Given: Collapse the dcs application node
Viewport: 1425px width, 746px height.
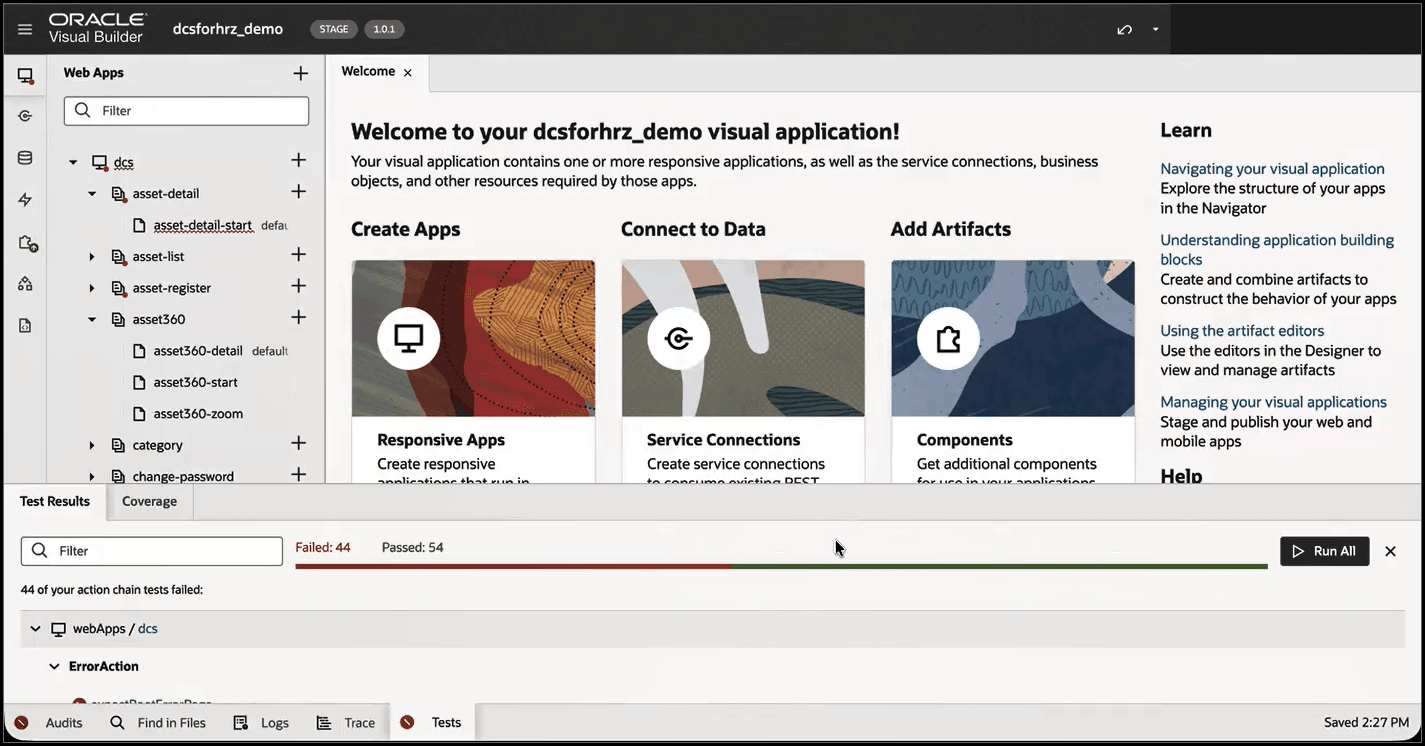Looking at the screenshot, I should tap(73, 162).
